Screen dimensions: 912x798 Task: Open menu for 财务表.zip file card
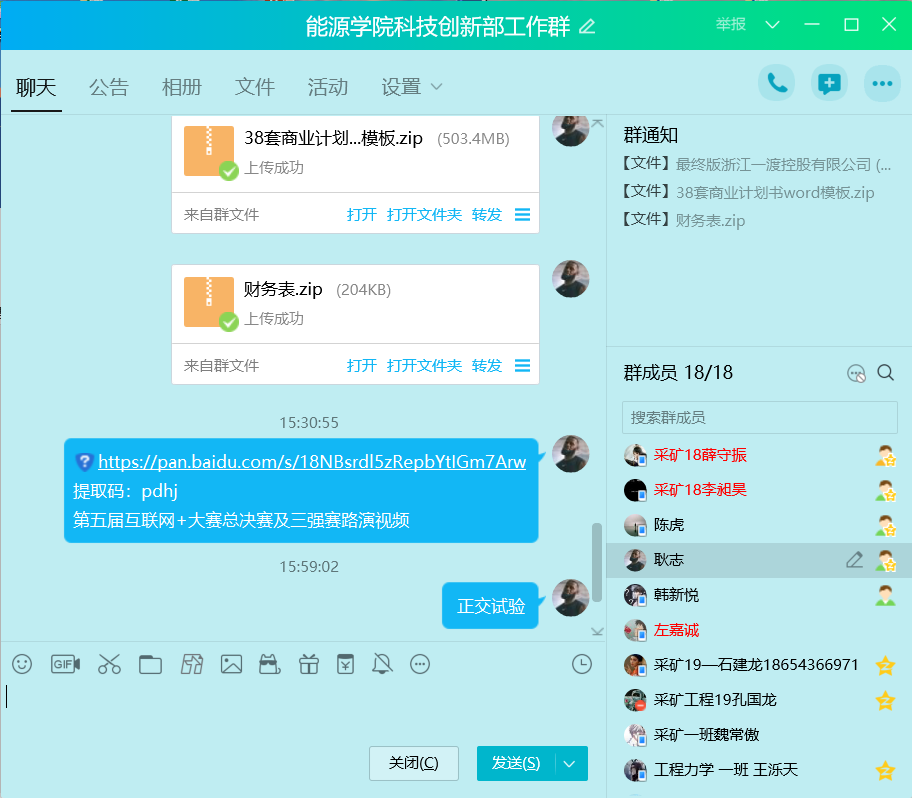click(x=522, y=366)
